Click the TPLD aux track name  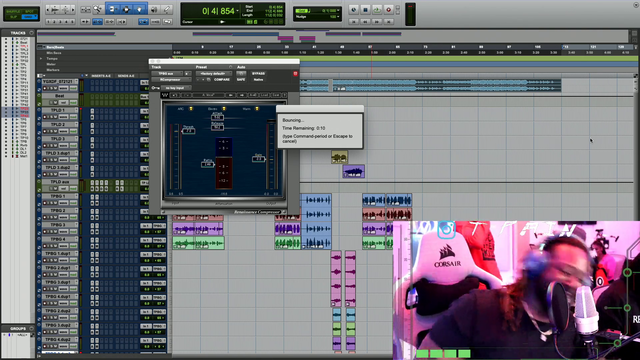click(60, 182)
